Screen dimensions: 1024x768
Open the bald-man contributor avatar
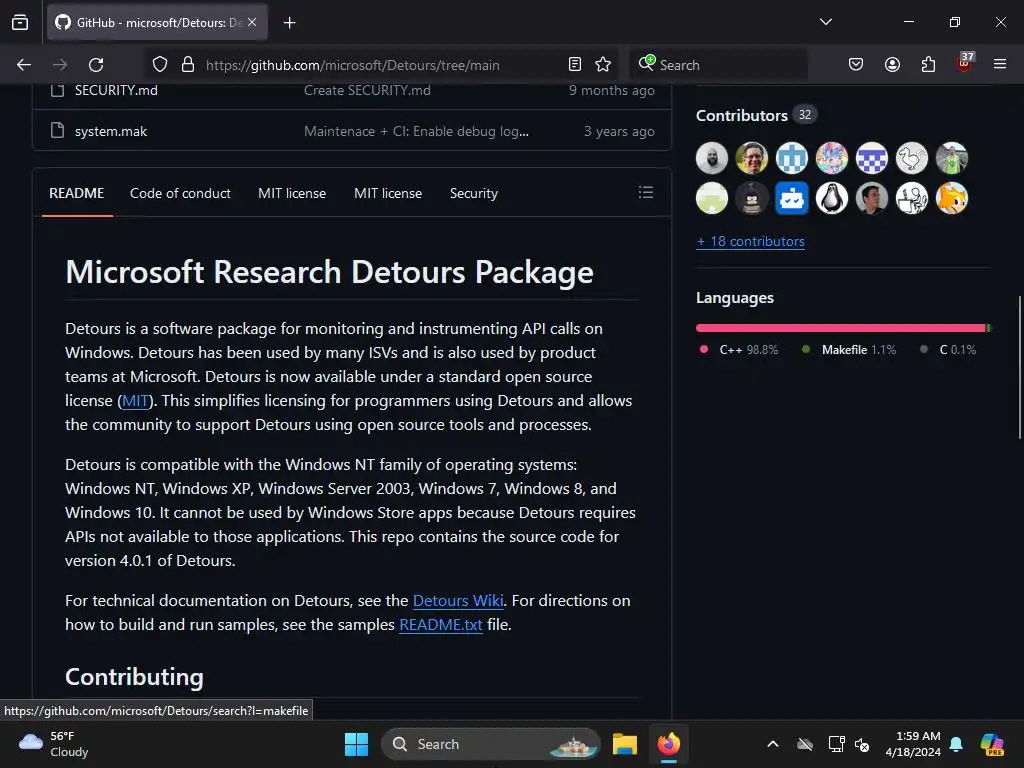point(712,158)
